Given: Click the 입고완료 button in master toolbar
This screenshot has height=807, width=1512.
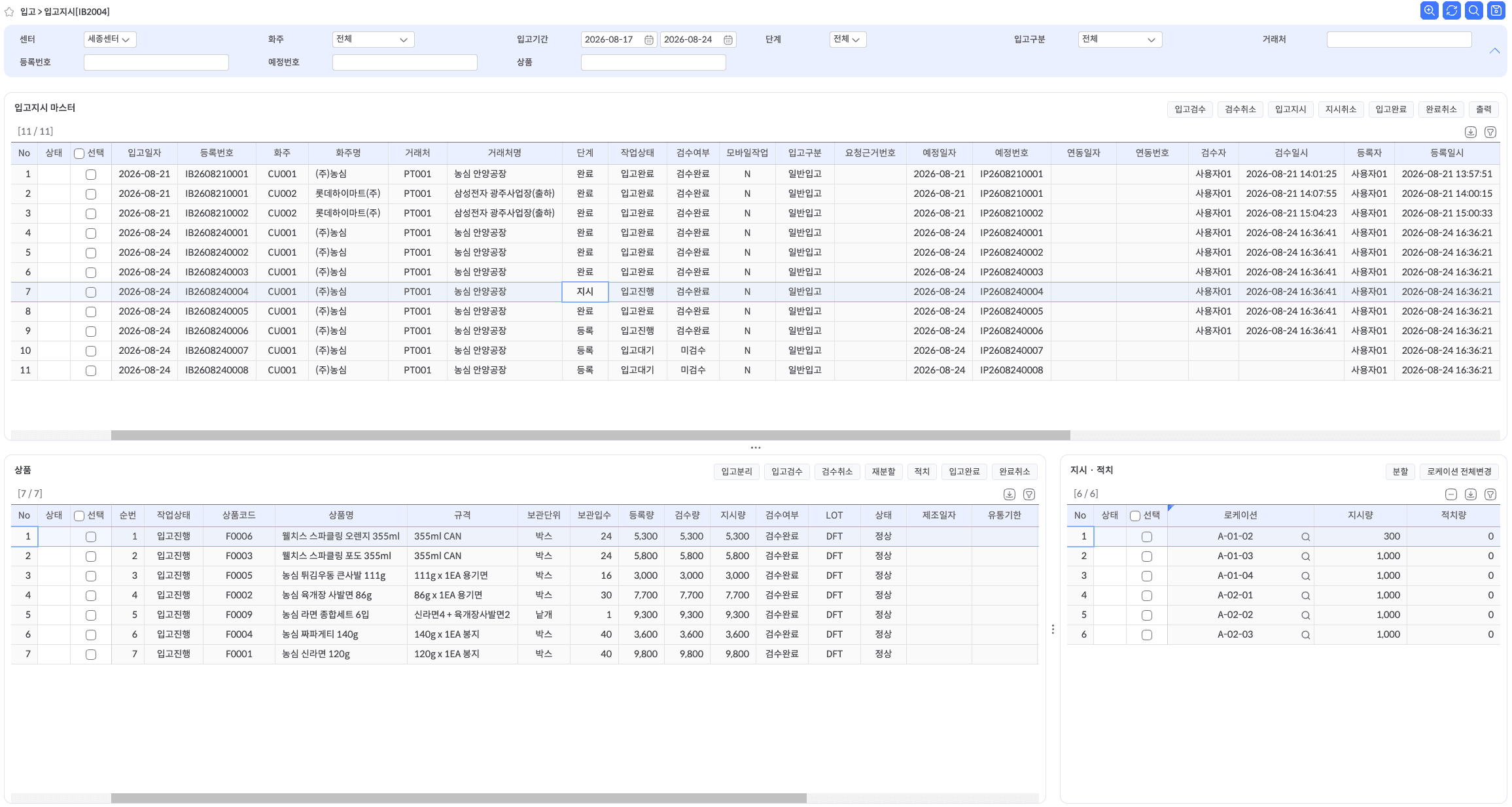Looking at the screenshot, I should (1391, 109).
